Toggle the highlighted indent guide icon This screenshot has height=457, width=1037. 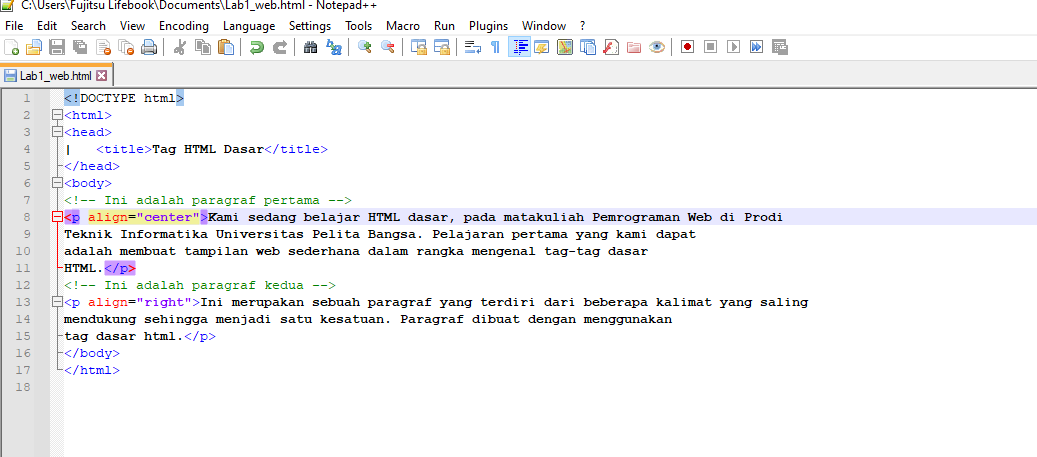(x=519, y=47)
